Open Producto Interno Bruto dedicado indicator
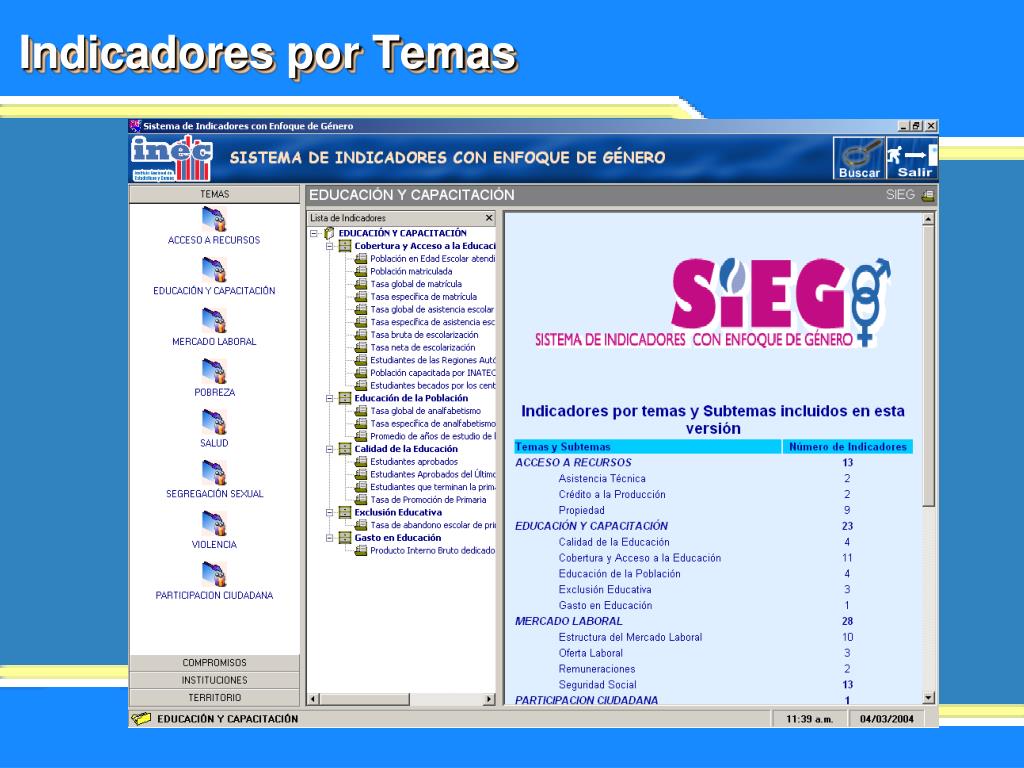This screenshot has height=768, width=1024. coord(432,551)
